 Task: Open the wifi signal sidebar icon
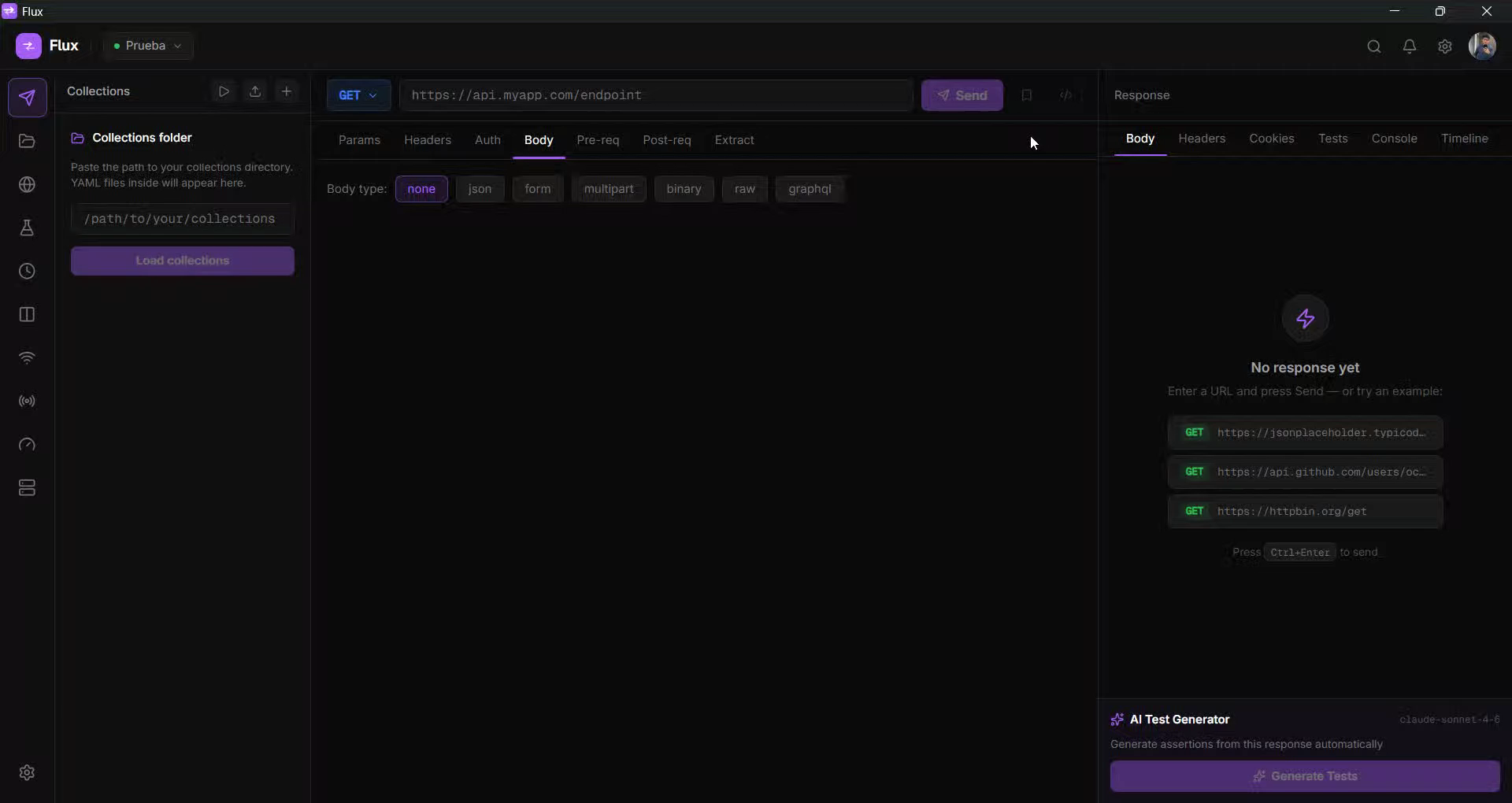[x=27, y=357]
